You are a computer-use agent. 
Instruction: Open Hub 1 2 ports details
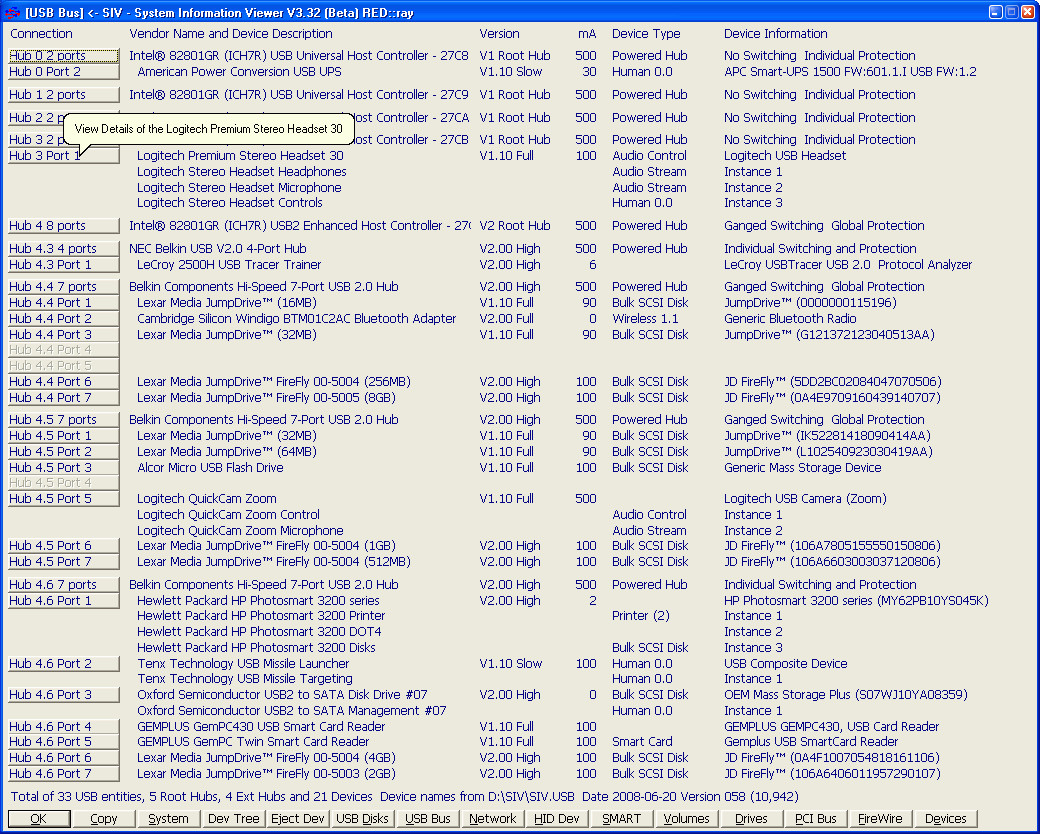[64, 95]
